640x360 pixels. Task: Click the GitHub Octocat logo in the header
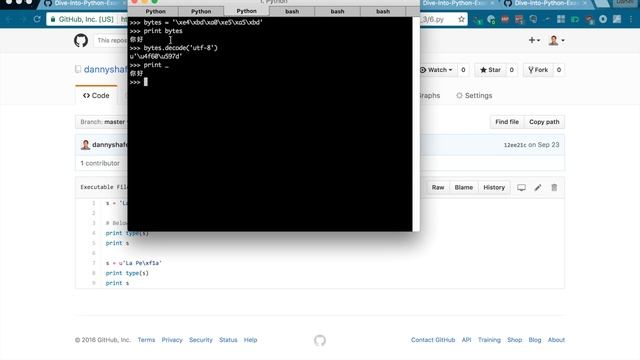(81, 40)
